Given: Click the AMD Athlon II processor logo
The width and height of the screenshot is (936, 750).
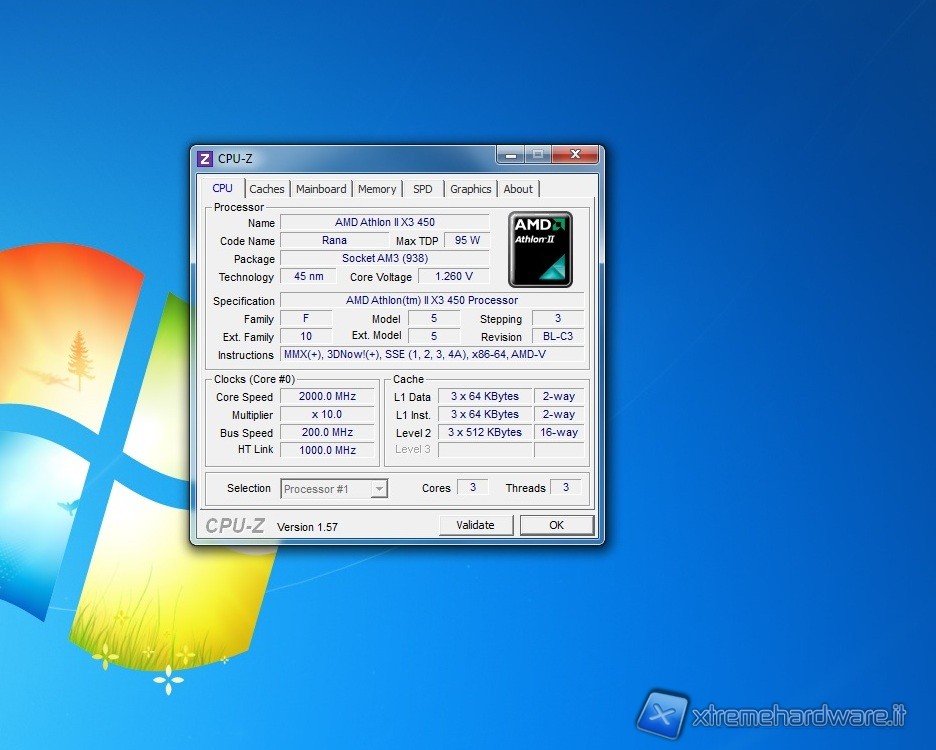Looking at the screenshot, I should coord(540,249).
